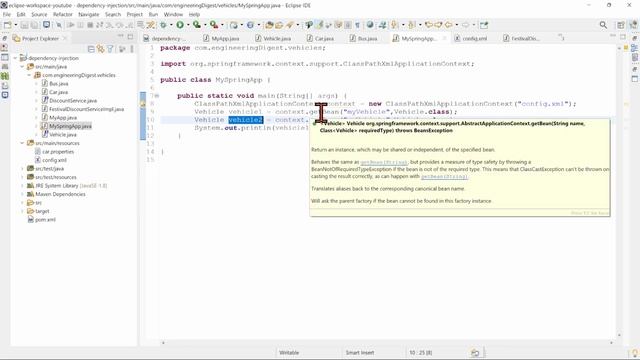Click the Previous Annotation icon

click(412, 25)
